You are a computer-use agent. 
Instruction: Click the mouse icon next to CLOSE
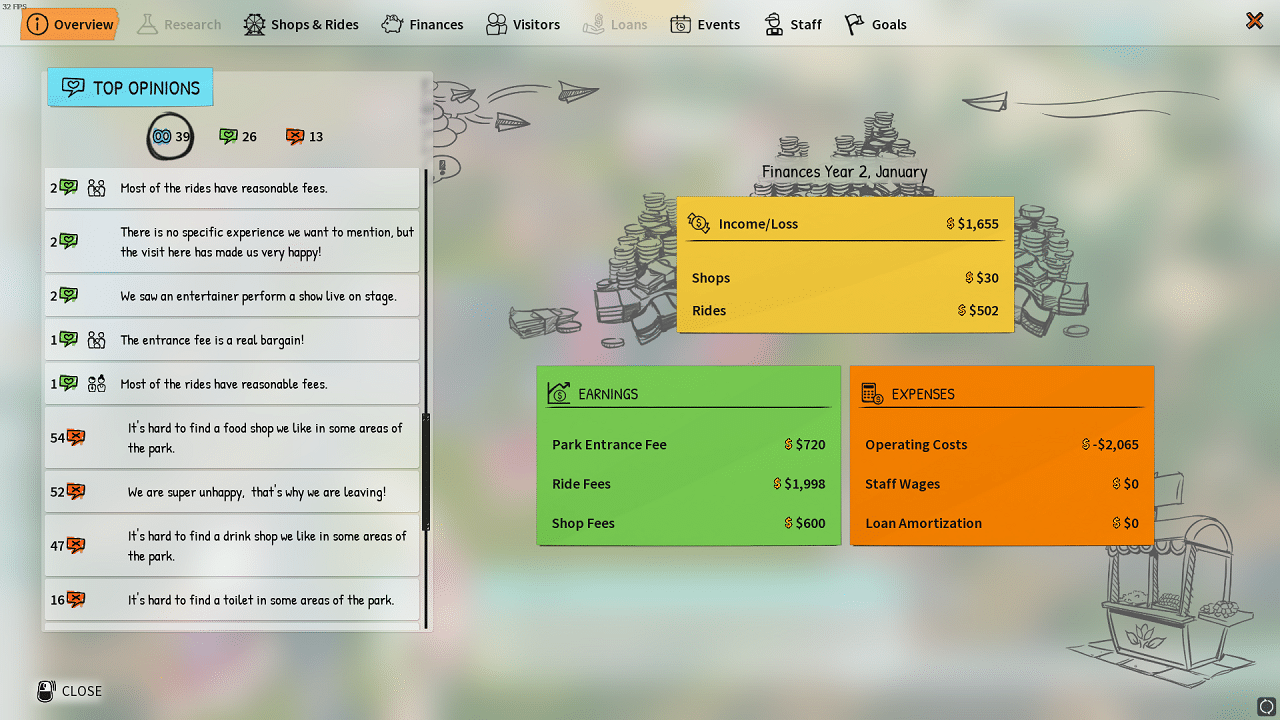pyautogui.click(x=46, y=691)
